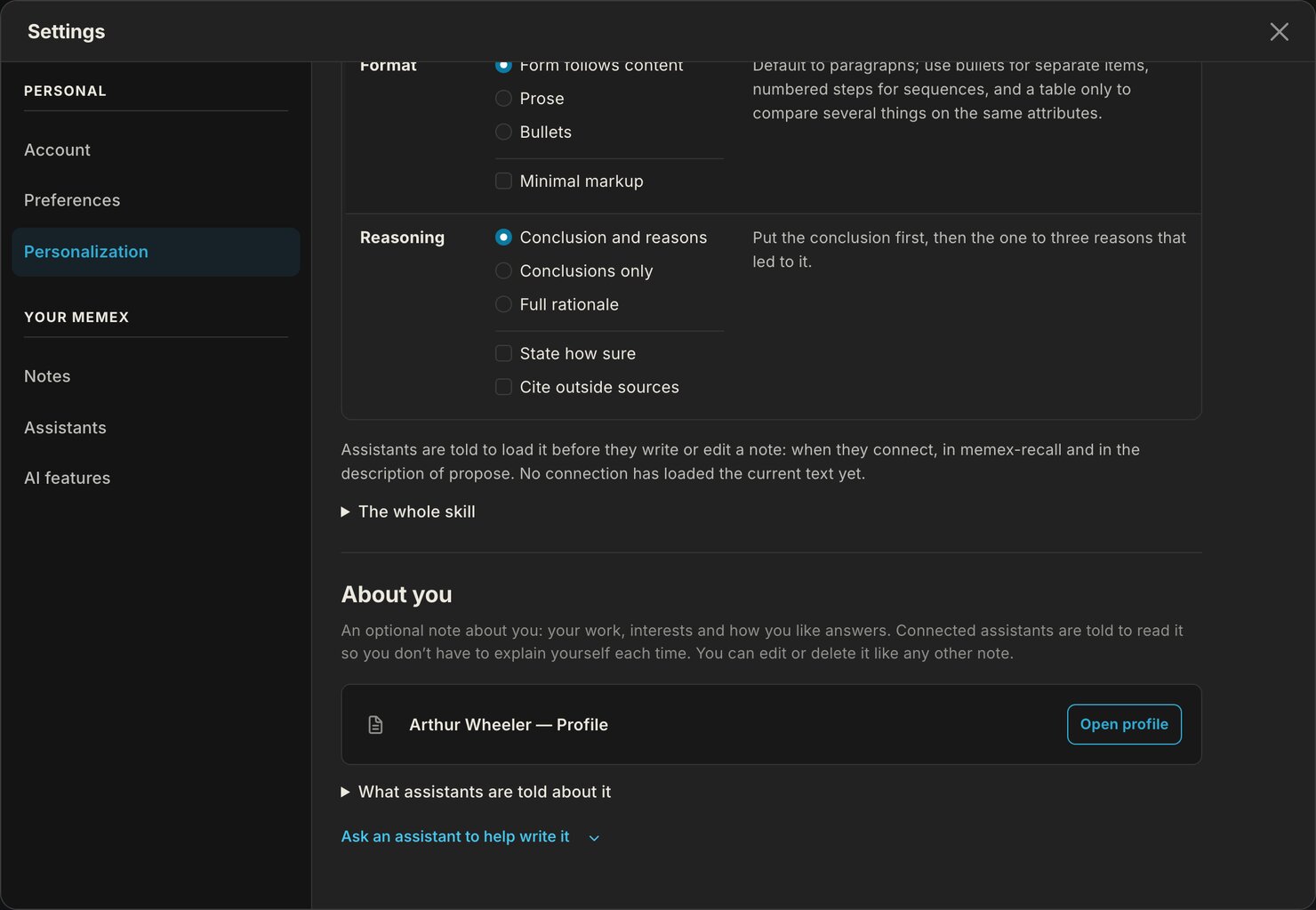Select Conclusion and reasons radio button
This screenshot has height=910, width=1316.
coord(503,238)
